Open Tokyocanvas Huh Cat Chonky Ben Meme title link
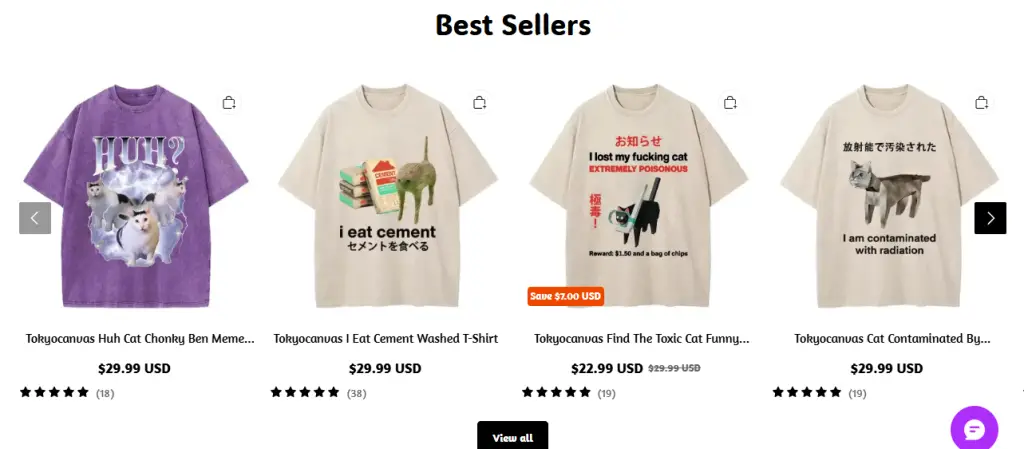Image resolution: width=1024 pixels, height=449 pixels. click(140, 339)
